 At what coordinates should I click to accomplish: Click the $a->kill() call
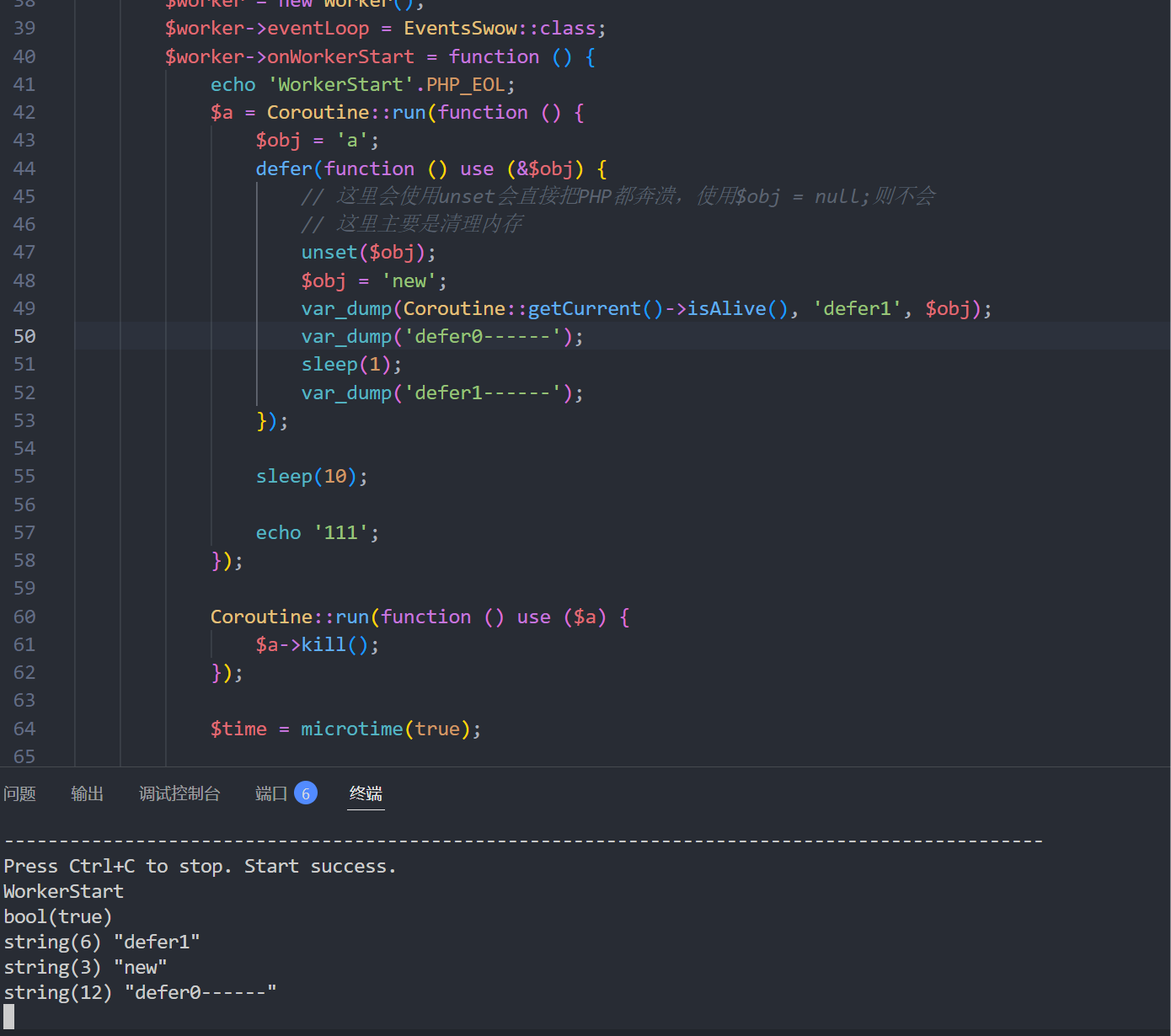pyautogui.click(x=317, y=644)
